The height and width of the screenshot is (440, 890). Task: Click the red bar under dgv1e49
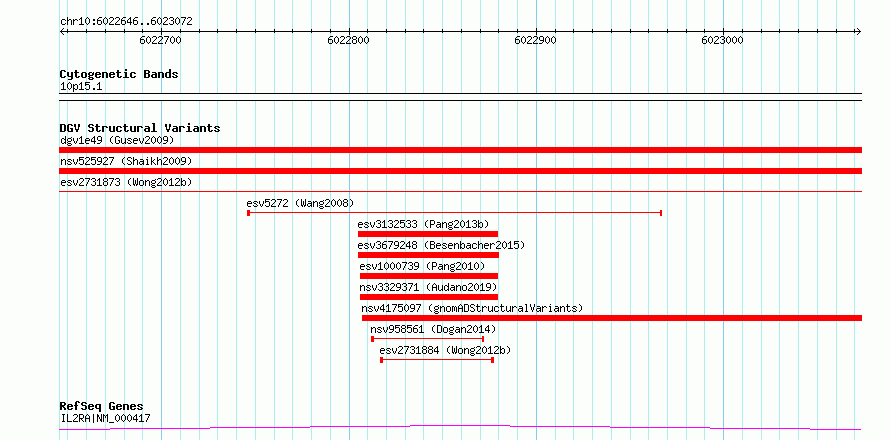tap(460, 150)
